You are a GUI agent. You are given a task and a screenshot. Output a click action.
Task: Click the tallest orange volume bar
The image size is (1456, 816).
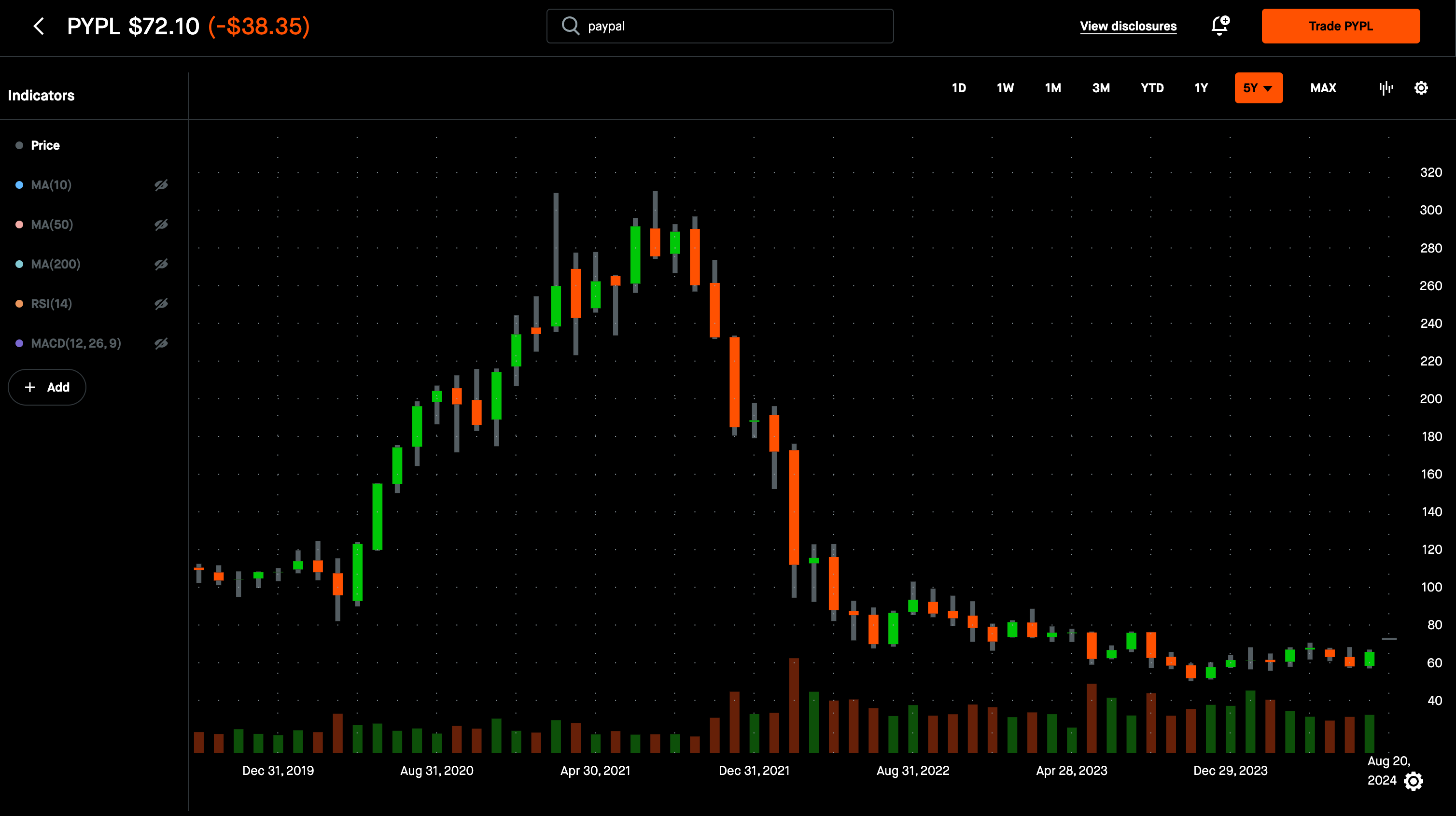pos(794,705)
